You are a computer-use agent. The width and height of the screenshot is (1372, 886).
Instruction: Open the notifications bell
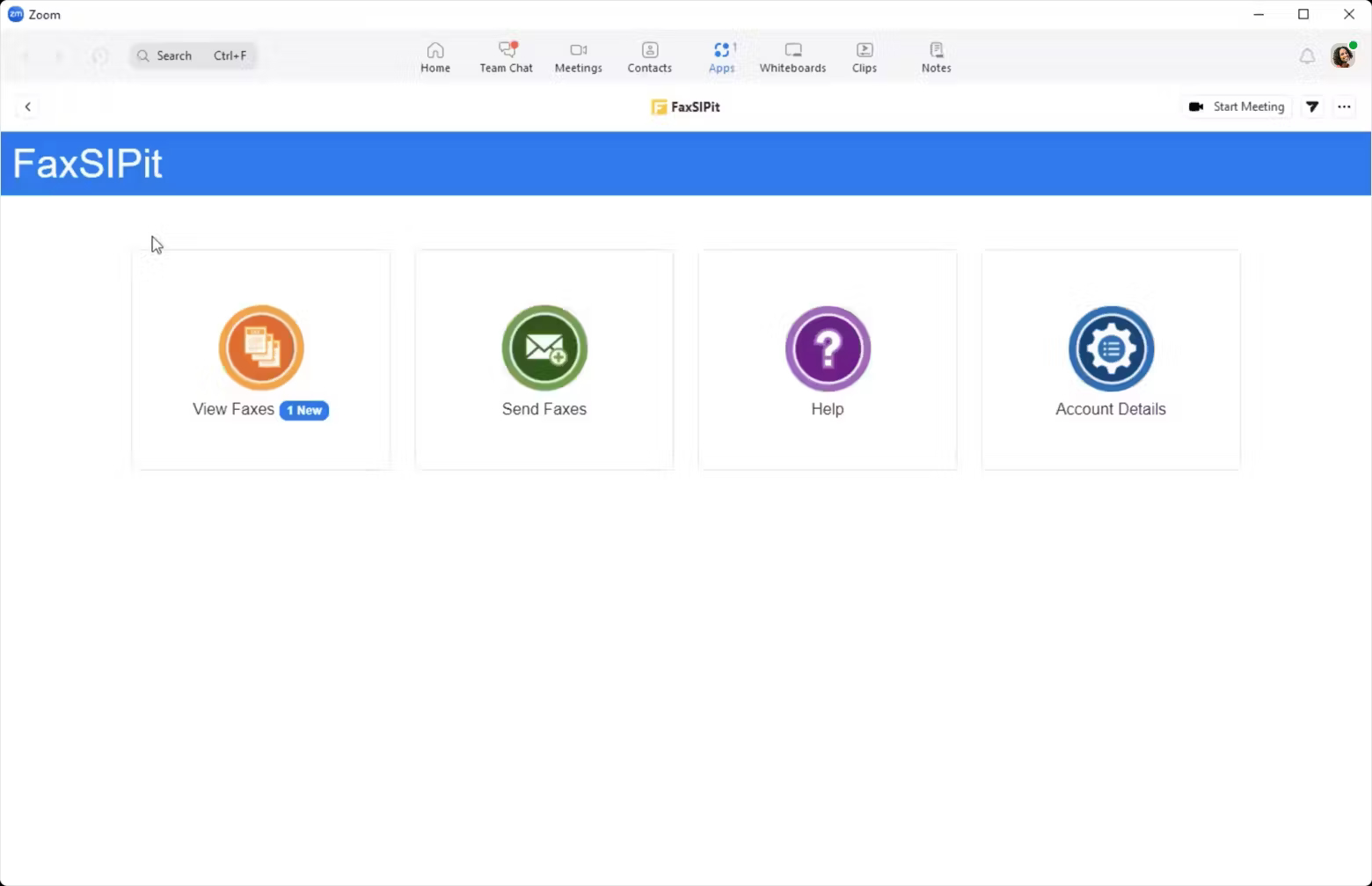(x=1307, y=55)
